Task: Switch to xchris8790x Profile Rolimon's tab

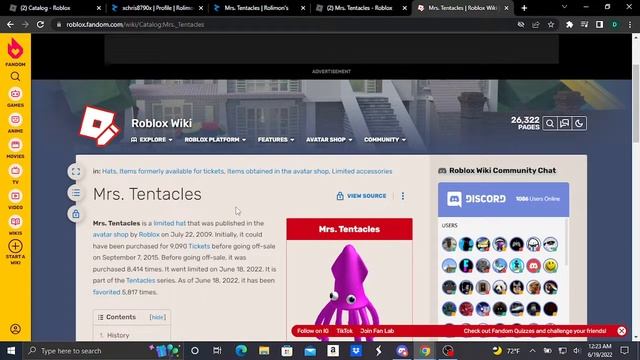Action: 157,8
